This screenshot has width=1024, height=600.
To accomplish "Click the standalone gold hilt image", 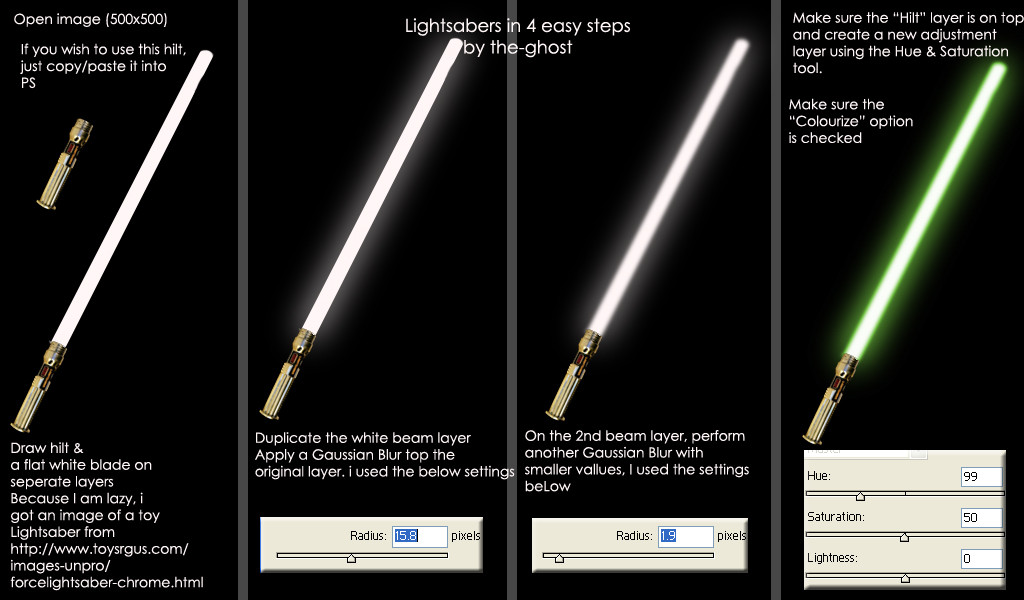I will 65,164.
